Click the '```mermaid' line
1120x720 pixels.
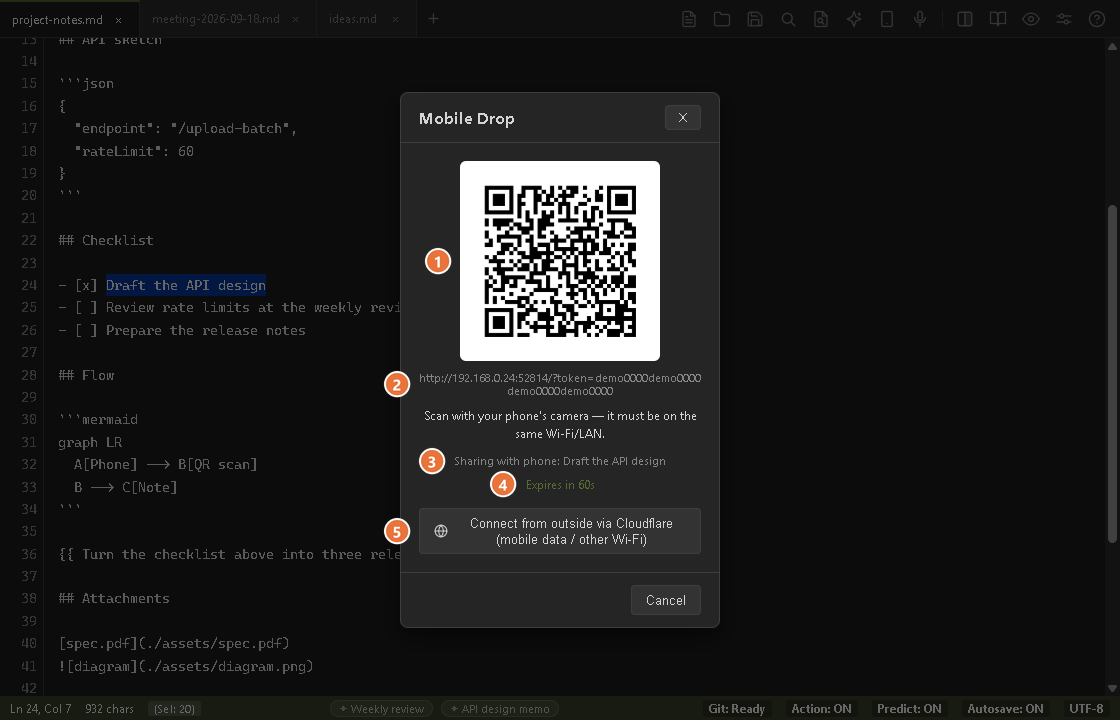pos(98,419)
